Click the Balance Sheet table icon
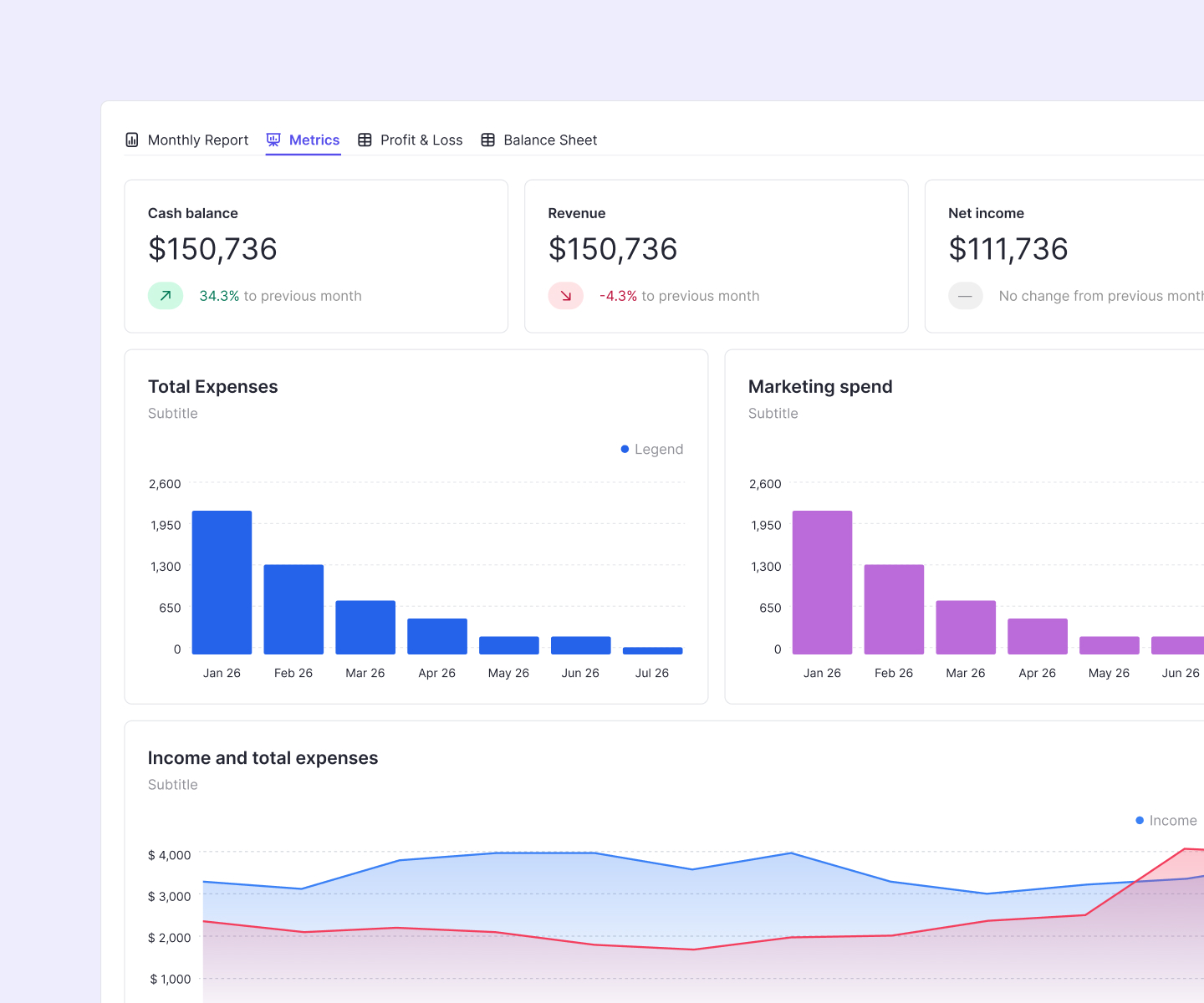 tap(488, 140)
